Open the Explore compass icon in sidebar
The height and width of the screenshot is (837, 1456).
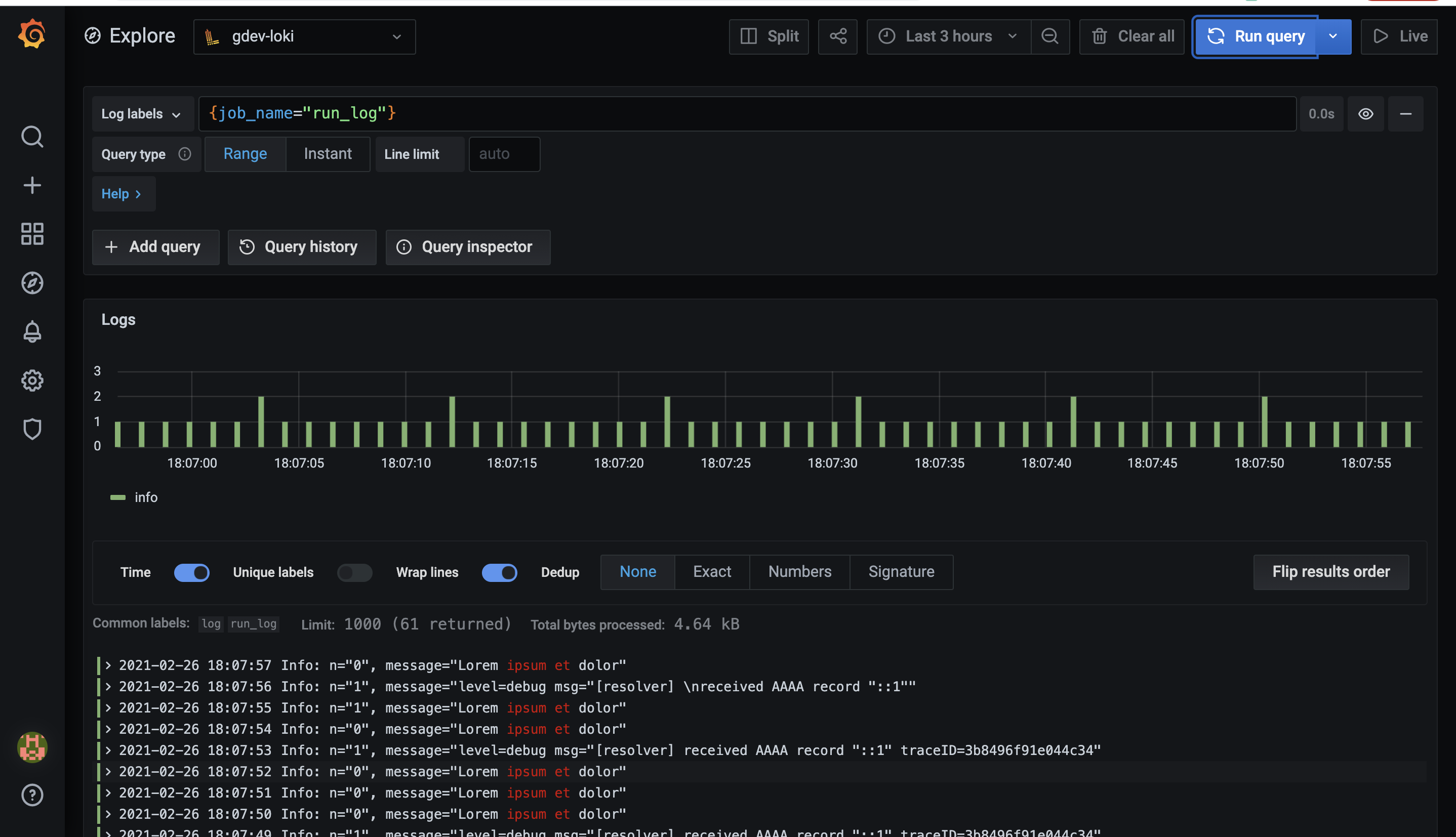coord(32,283)
